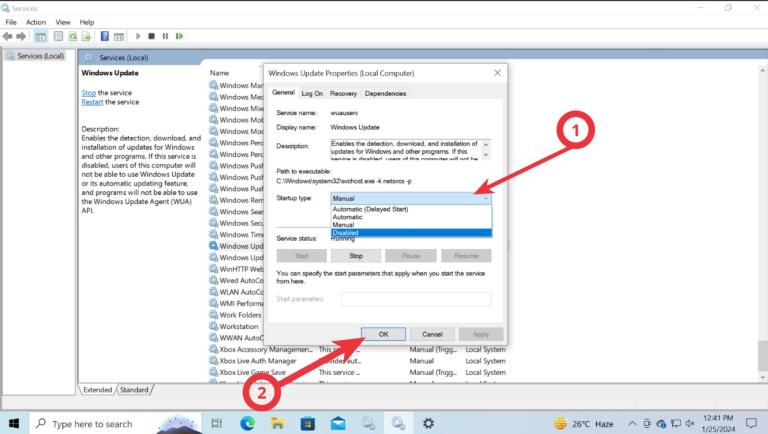Launch Microsoft Edge from the taskbar
Image resolution: width=768 pixels, height=434 pixels.
[x=247, y=423]
